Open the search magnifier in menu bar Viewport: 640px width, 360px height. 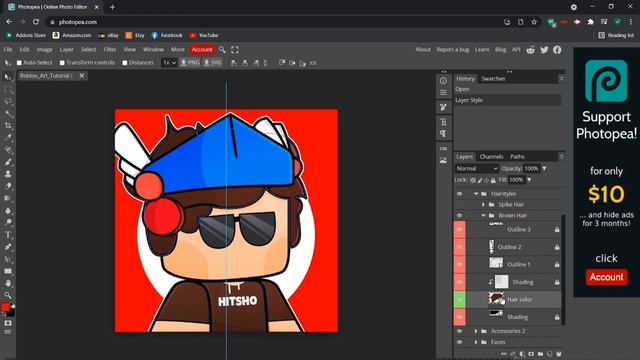[222, 50]
